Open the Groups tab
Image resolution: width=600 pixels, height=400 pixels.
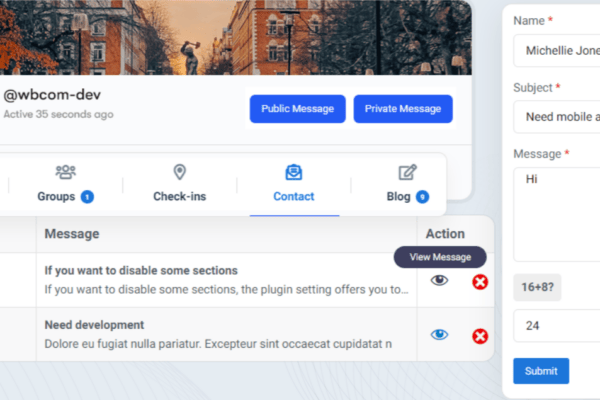(x=56, y=196)
